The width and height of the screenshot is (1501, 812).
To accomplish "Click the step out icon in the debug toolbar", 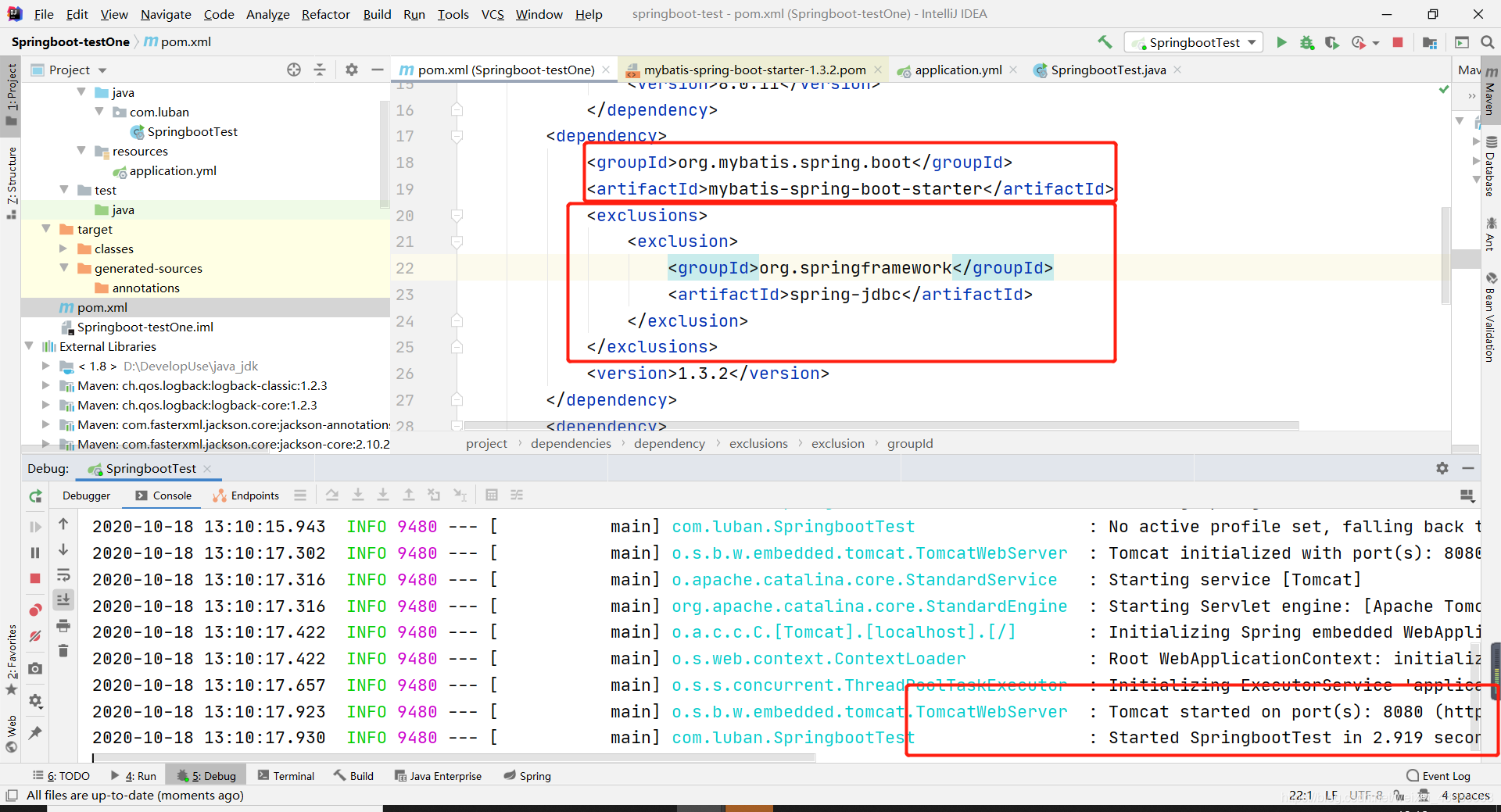I will coord(409,495).
